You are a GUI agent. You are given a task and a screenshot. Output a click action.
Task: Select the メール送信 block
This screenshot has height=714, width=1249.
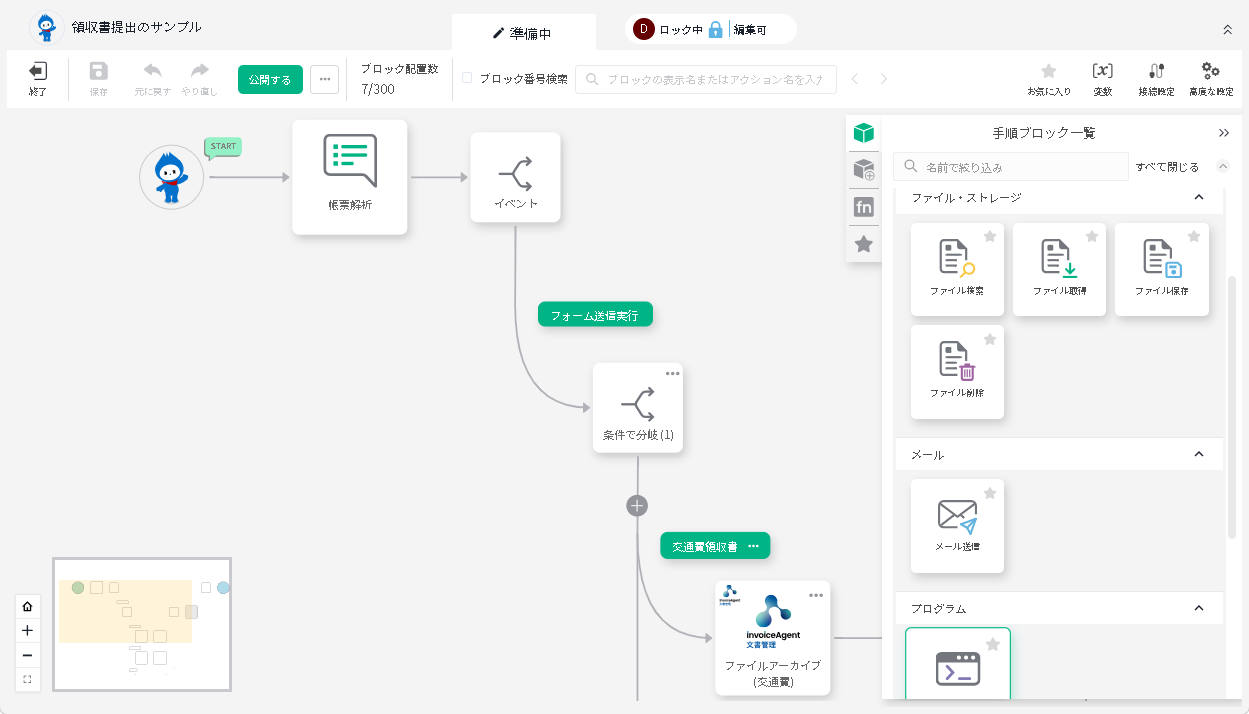coord(957,524)
